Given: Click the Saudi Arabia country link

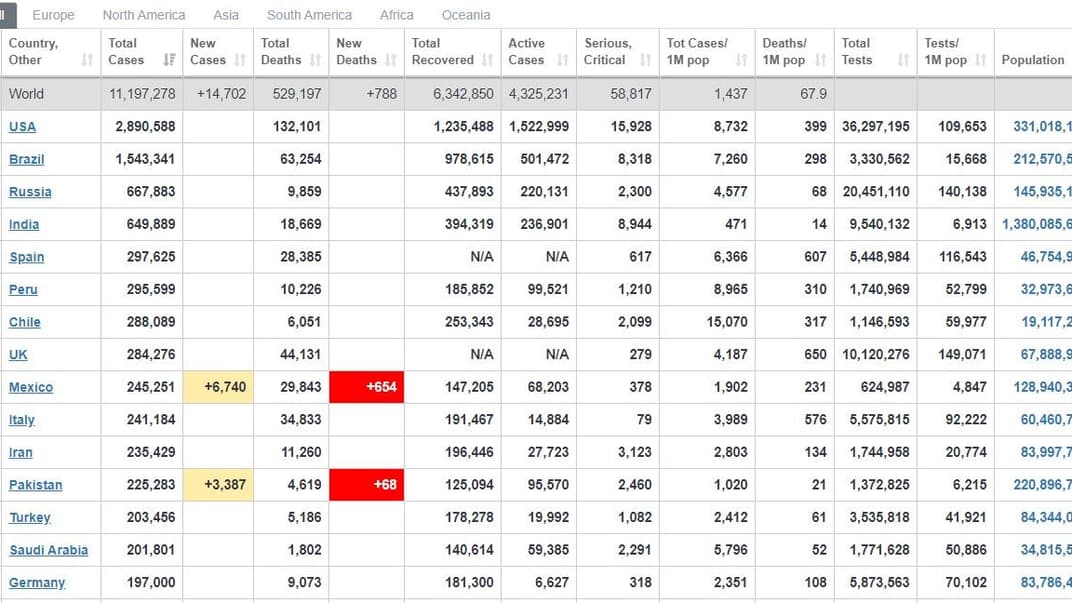Looking at the screenshot, I should pos(48,550).
